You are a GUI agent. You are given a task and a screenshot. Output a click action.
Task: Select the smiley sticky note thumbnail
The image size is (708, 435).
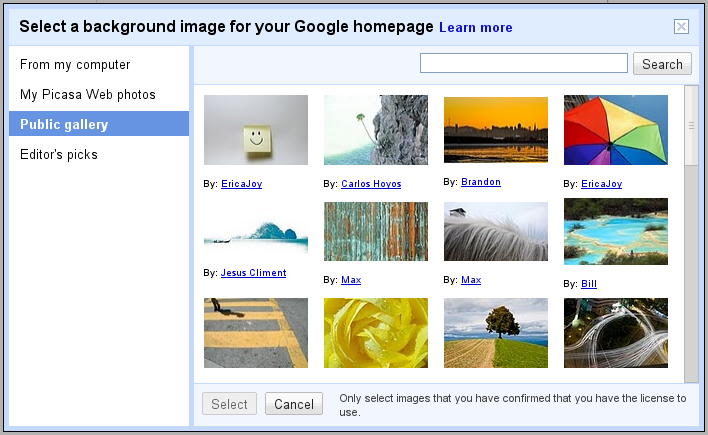tap(256, 130)
